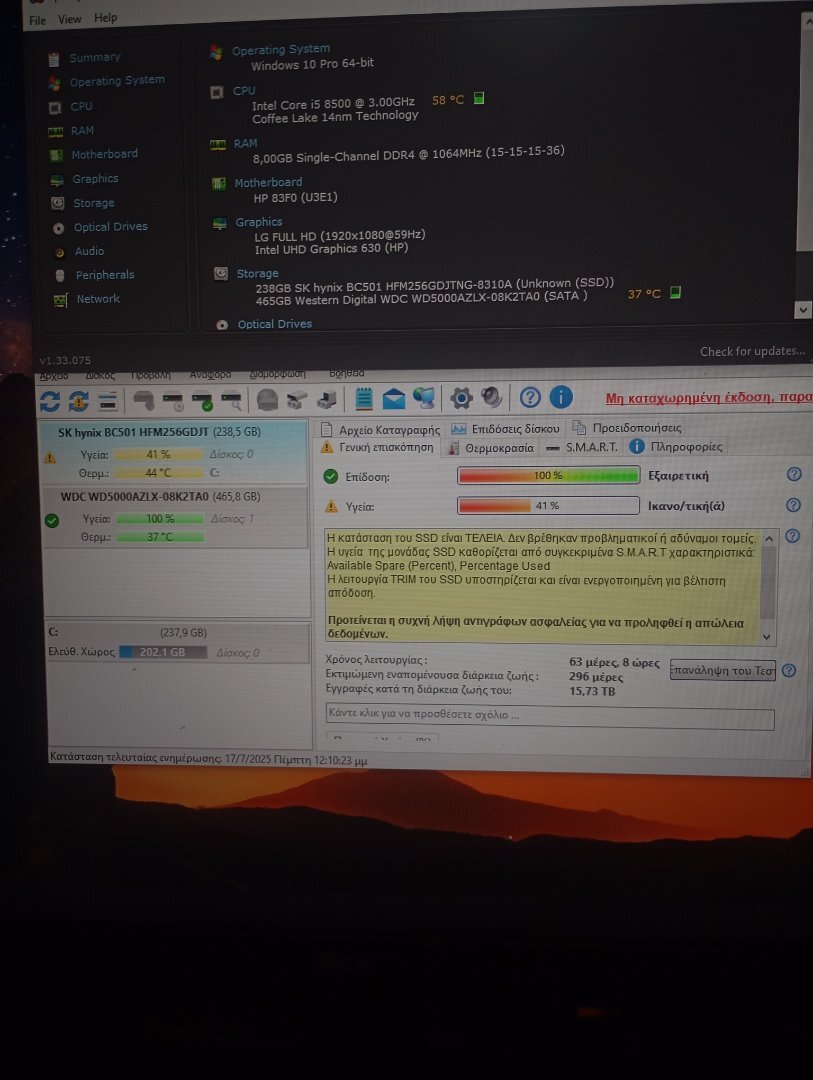Image resolution: width=813 pixels, height=1080 pixels.
Task: Click blue info toolbar icon
Action: [x=561, y=397]
